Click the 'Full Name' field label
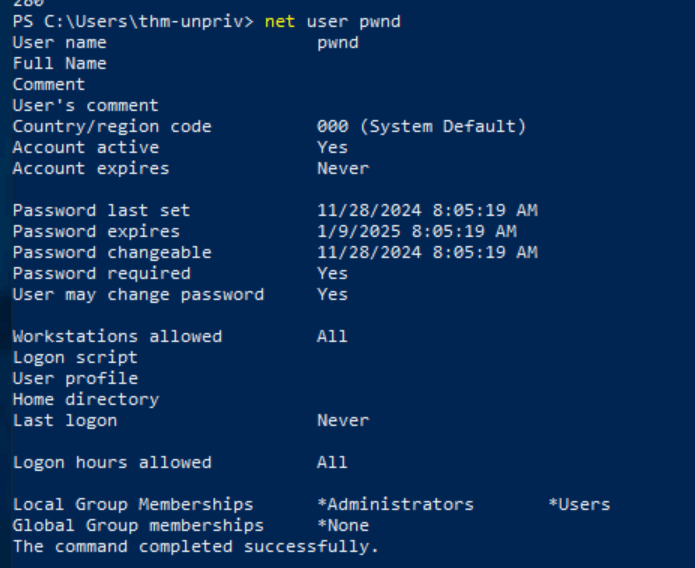Viewport: 695px width, 568px height. coord(59,64)
